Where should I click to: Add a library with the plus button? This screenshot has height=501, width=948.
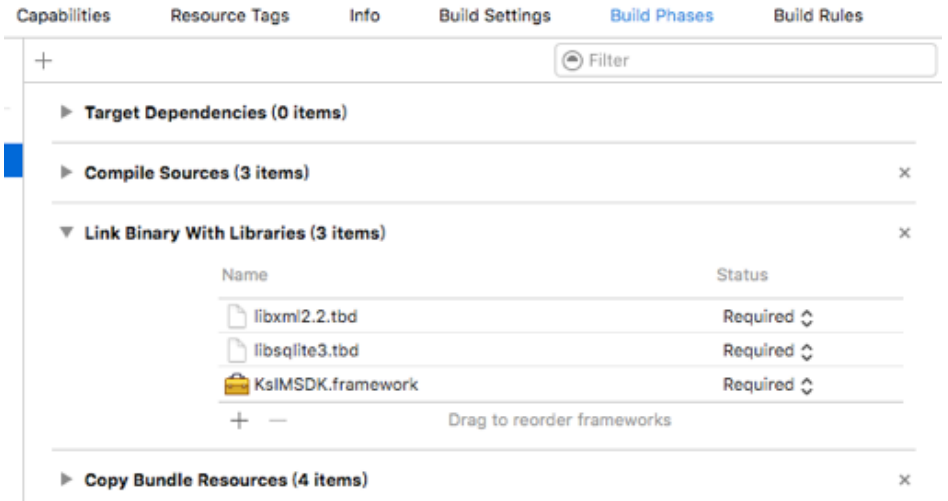[x=239, y=420]
